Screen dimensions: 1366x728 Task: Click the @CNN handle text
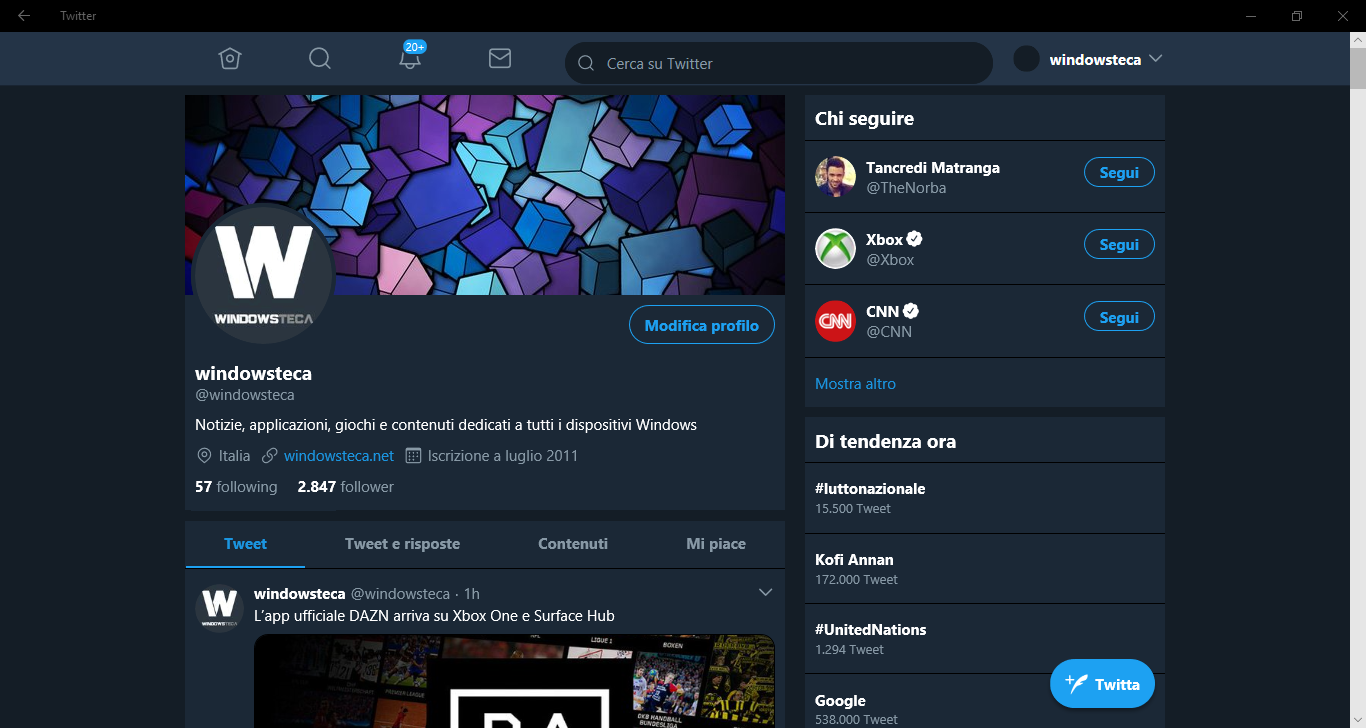pos(889,332)
